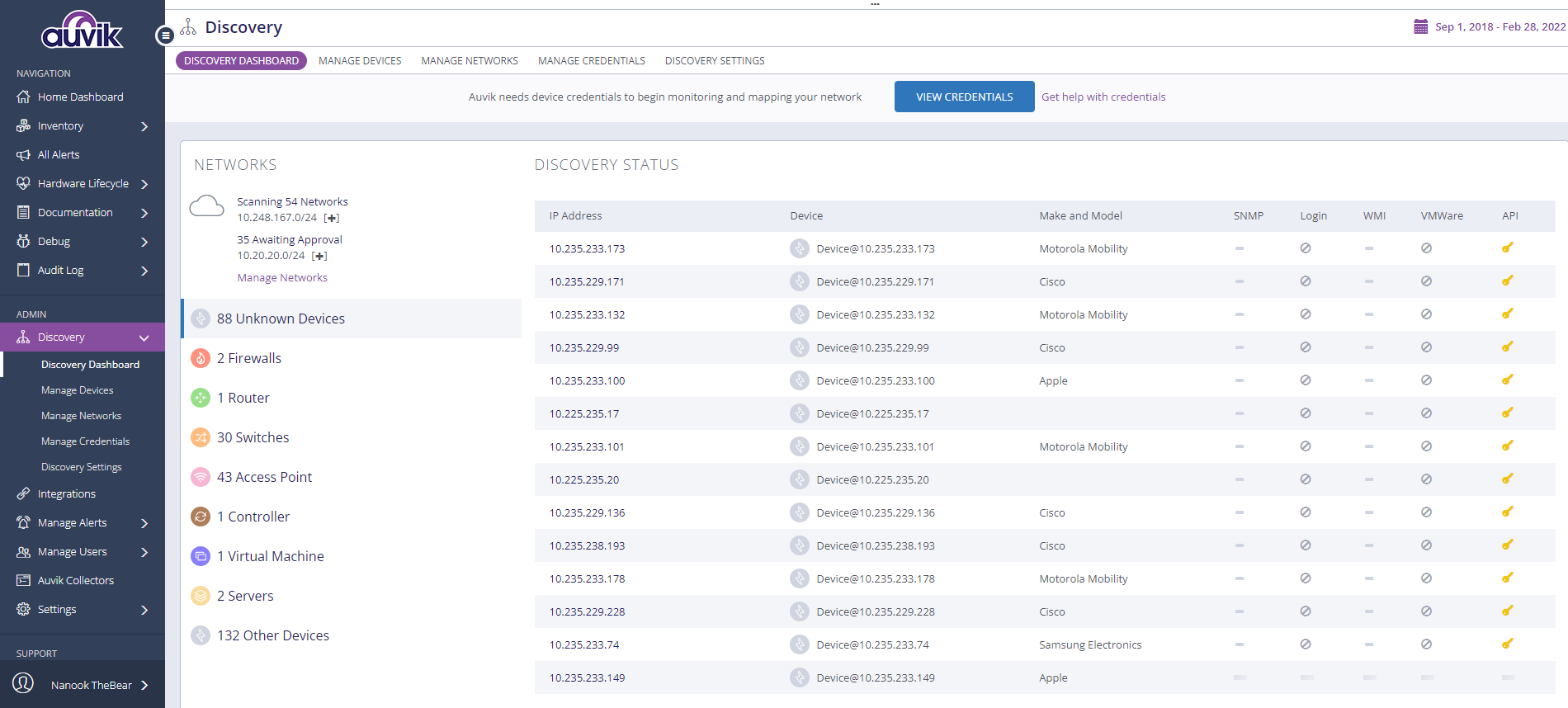Screen dimensions: 1568x708
Task: Expand the Audit Log chevron
Action: point(144,271)
